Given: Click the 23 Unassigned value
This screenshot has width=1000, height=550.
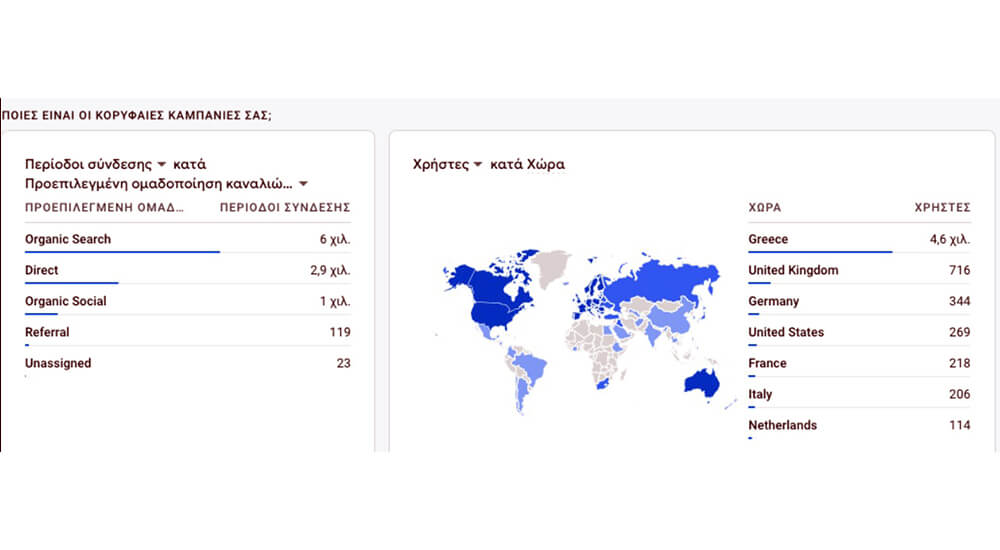Looking at the screenshot, I should 343,363.
